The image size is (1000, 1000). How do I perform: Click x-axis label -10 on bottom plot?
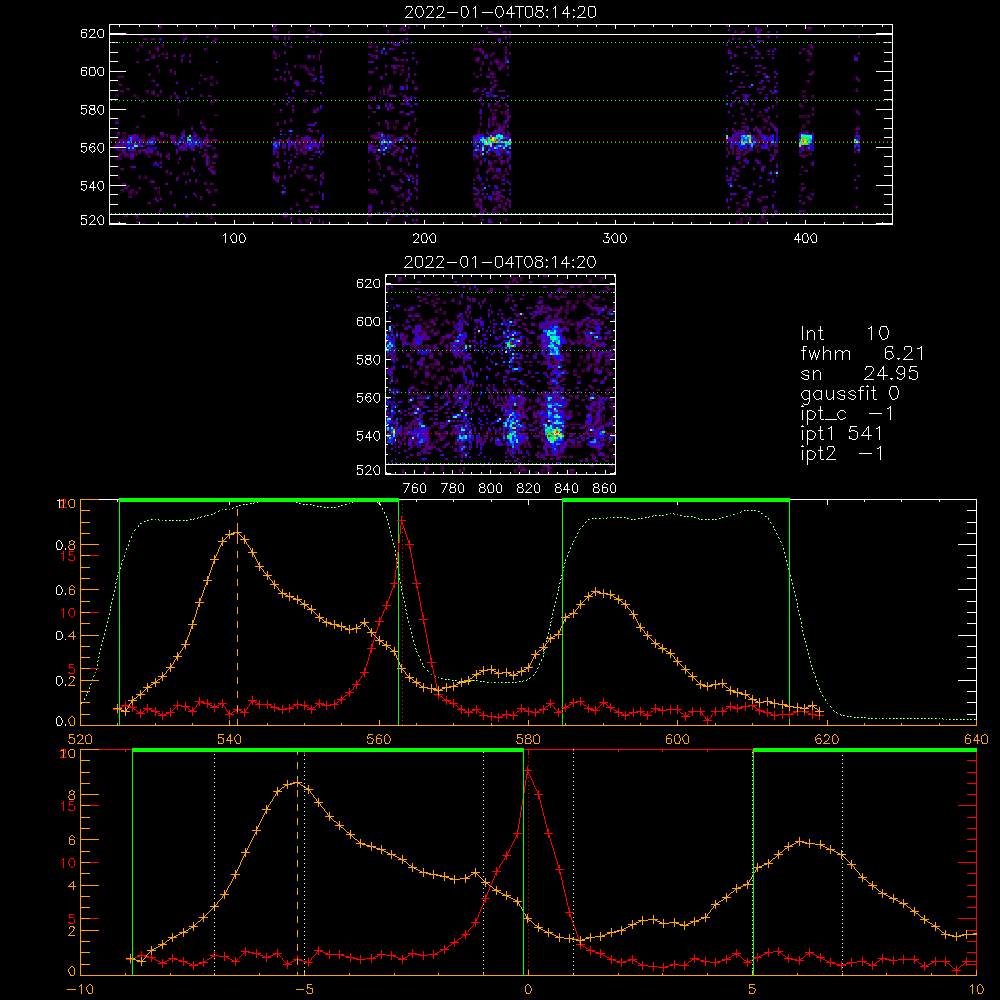(80, 990)
